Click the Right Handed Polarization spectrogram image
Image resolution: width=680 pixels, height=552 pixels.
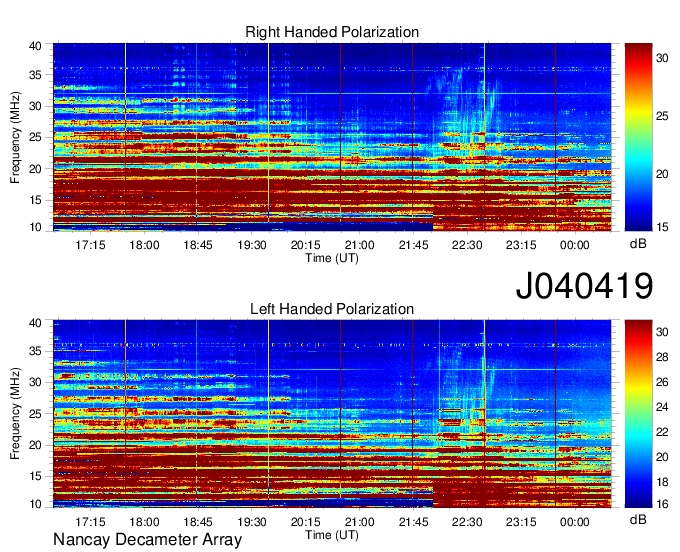pyautogui.click(x=332, y=137)
